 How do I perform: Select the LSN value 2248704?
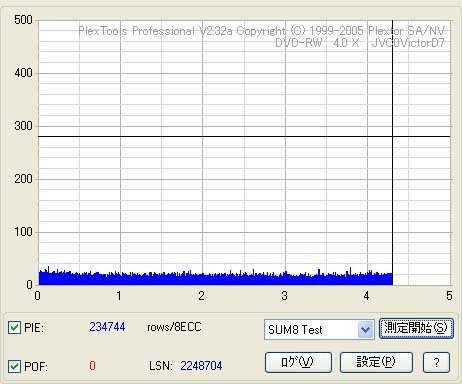click(x=201, y=366)
